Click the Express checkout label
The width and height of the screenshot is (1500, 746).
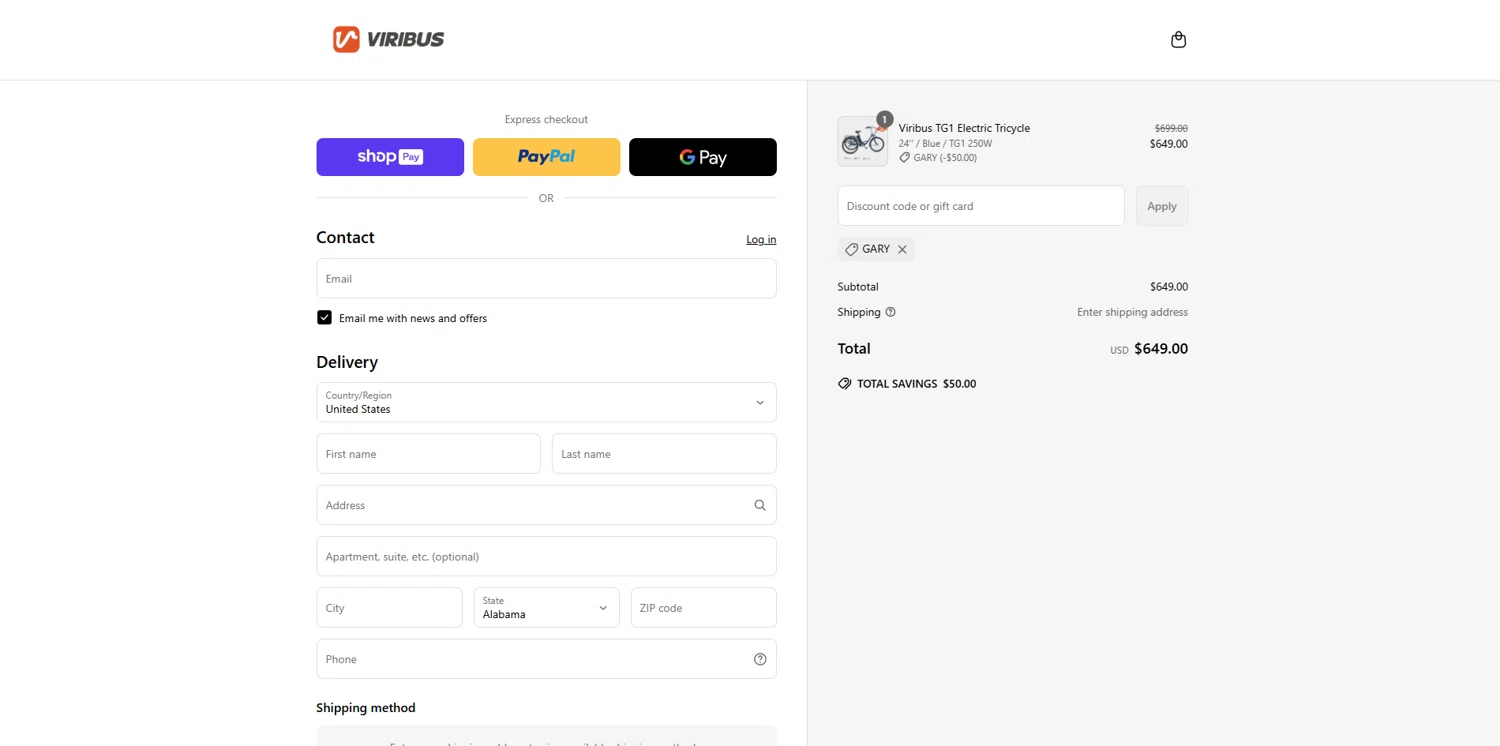[x=546, y=119]
